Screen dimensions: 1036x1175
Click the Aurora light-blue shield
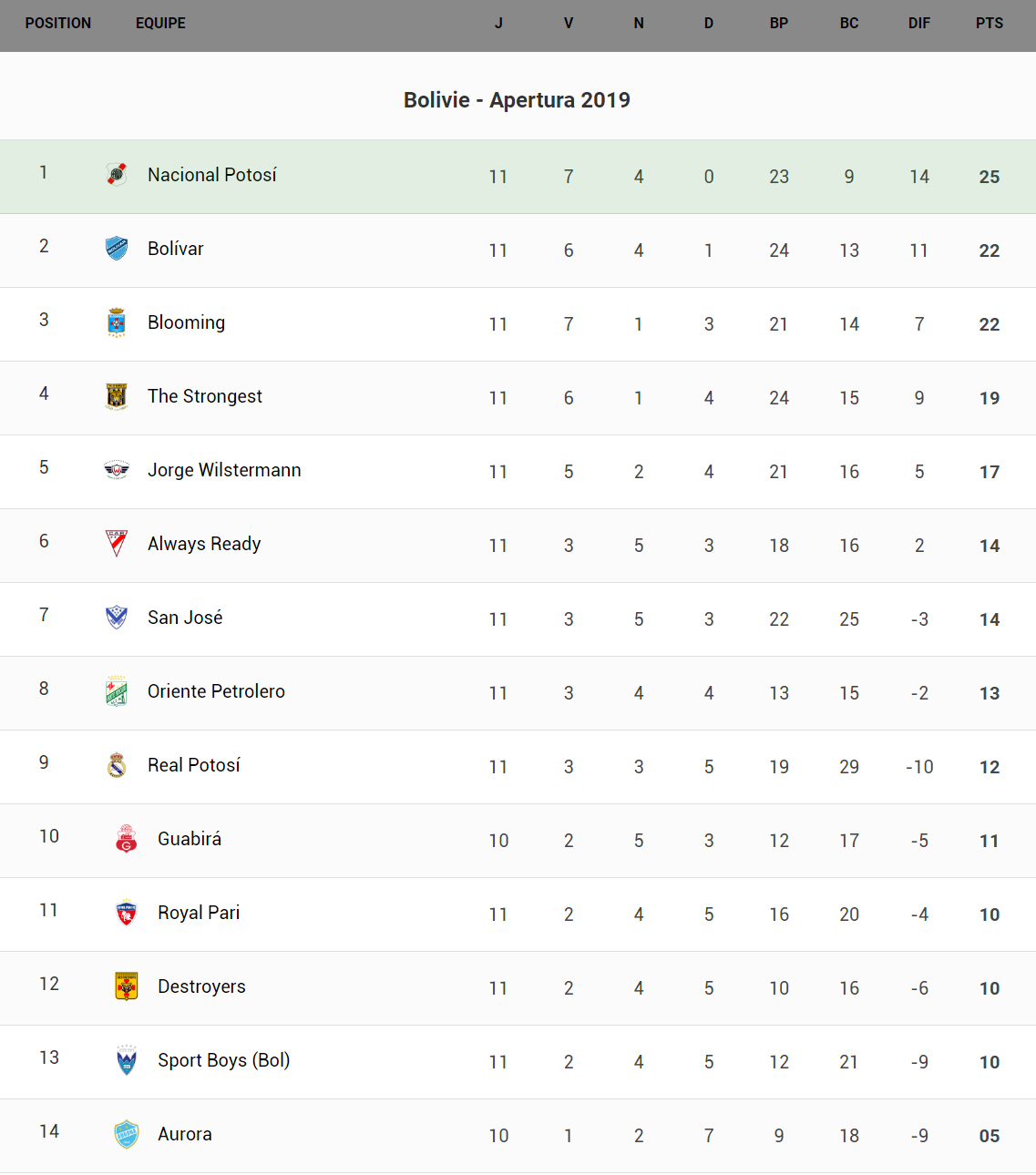pos(127,1134)
